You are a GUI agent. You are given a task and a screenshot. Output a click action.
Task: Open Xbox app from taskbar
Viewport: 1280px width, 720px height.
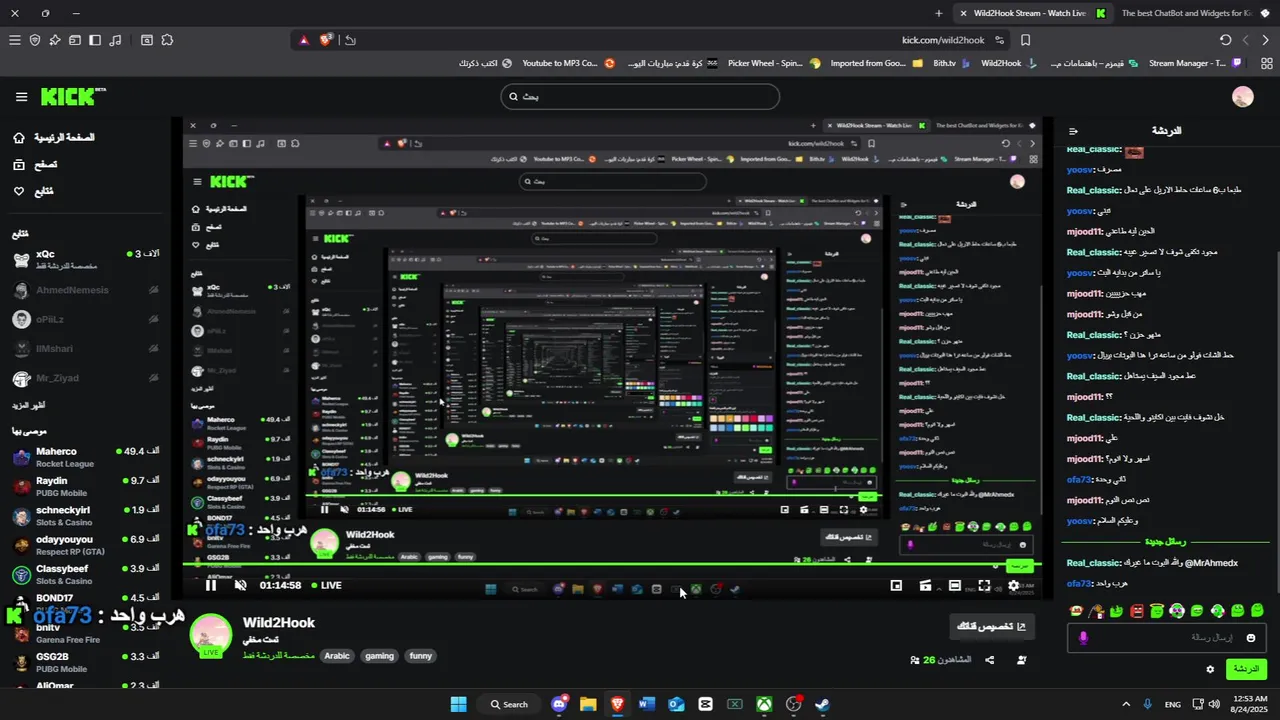coord(764,704)
